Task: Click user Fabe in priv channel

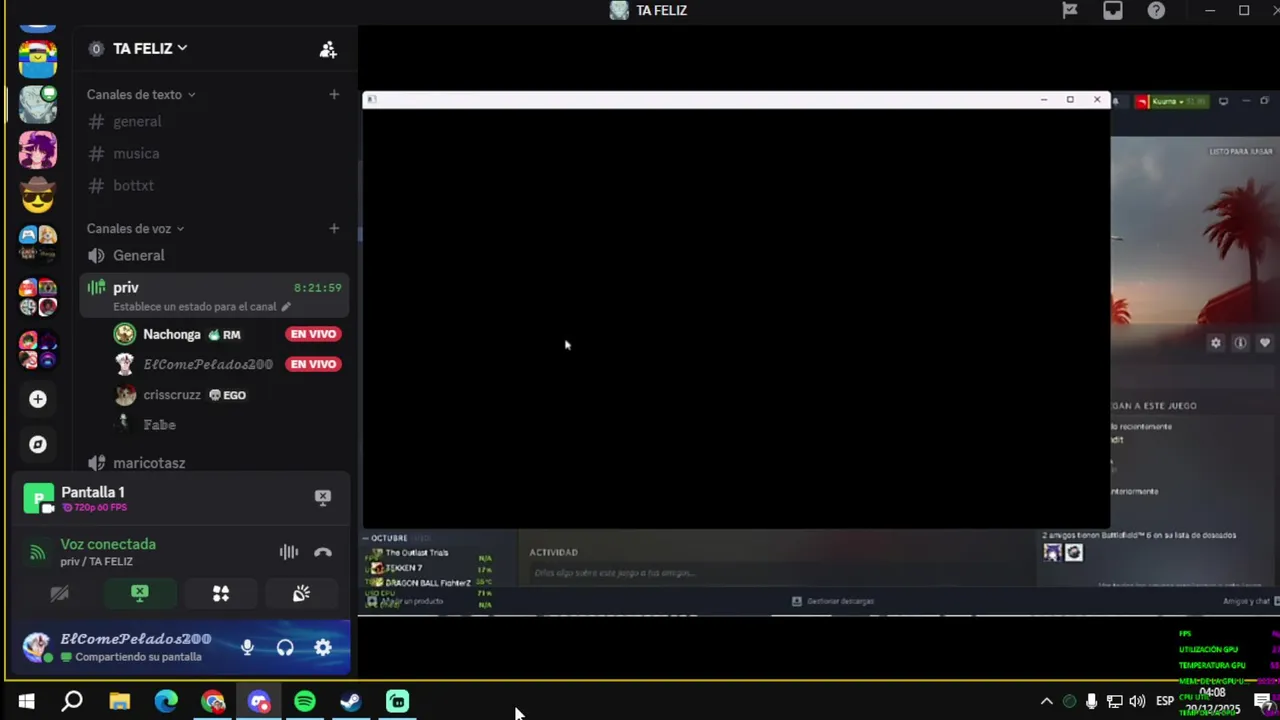Action: pyautogui.click(x=159, y=425)
